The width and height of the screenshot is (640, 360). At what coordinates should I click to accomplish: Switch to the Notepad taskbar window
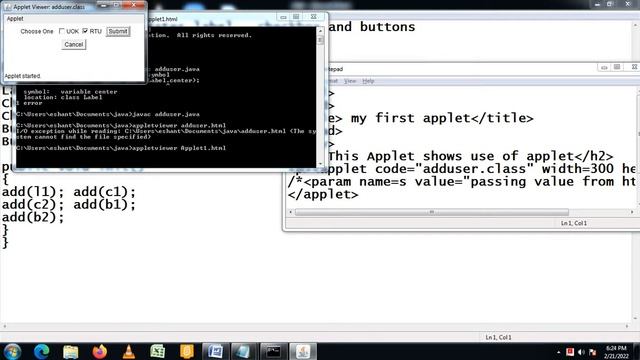tap(244, 351)
